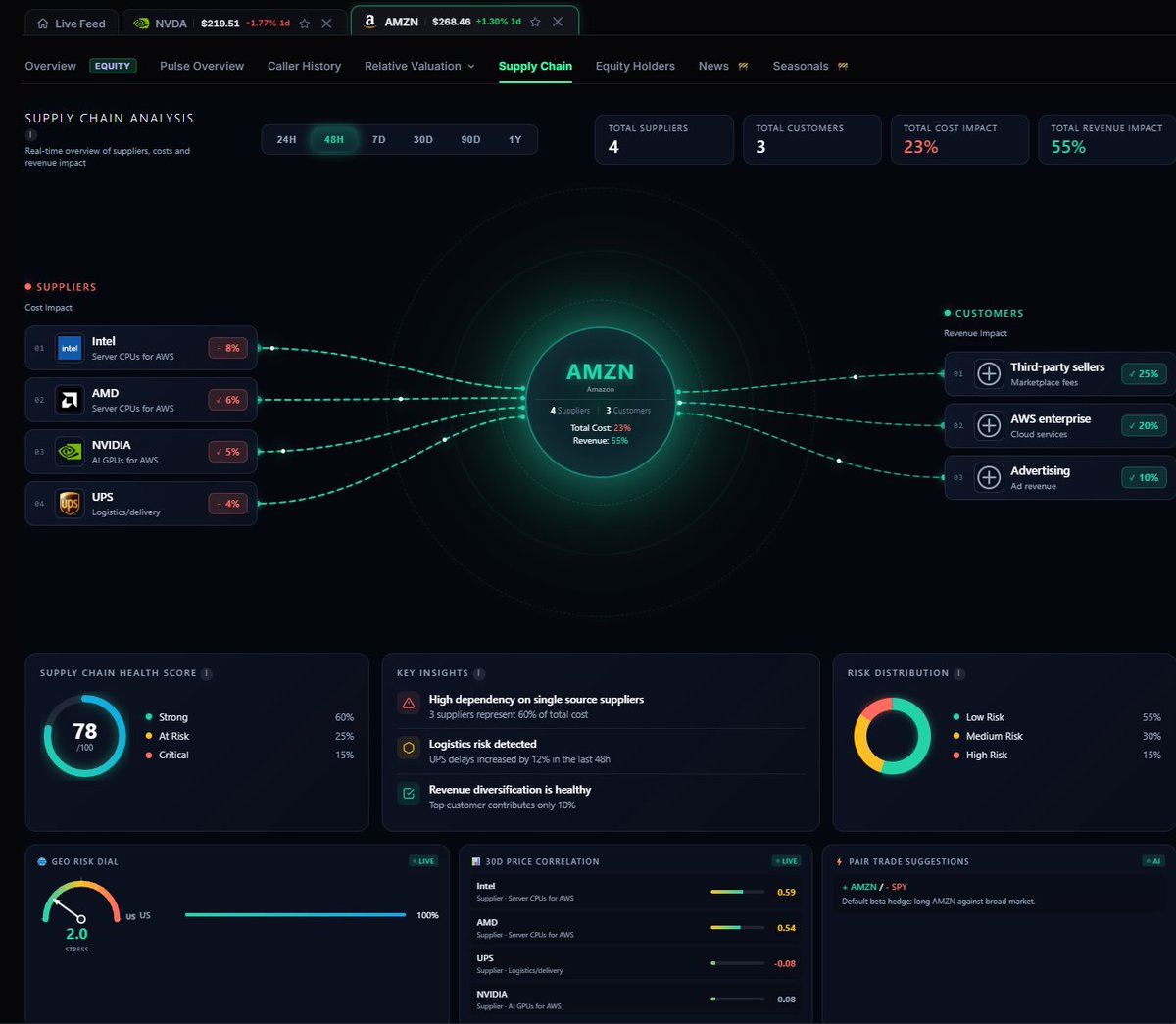This screenshot has height=1024, width=1176.
Task: Click the UPS logo in suppliers
Action: 70,504
